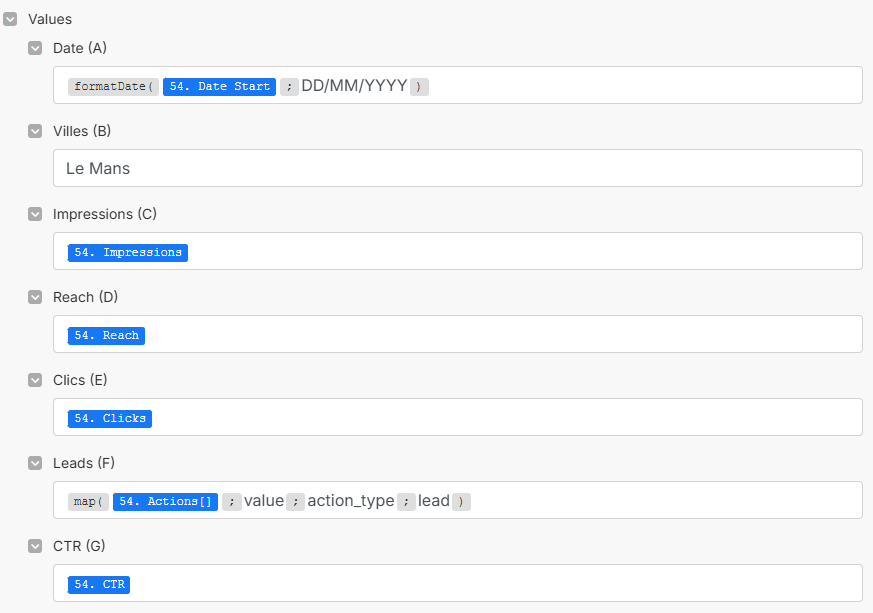The image size is (873, 613).
Task: Click the Impressions (C) label
Action: click(105, 214)
